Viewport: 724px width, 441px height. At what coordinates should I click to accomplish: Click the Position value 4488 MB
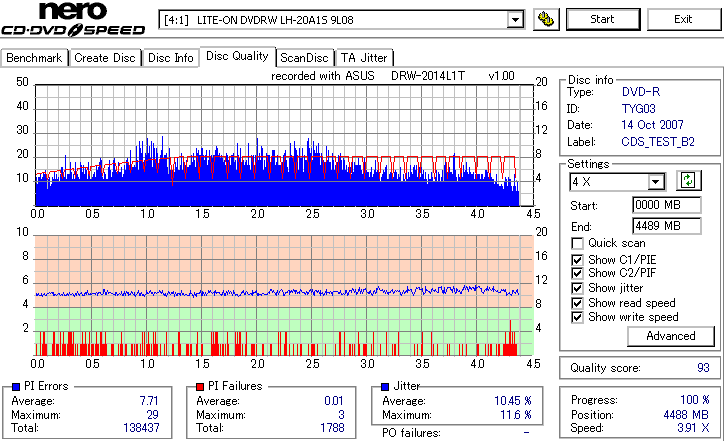[x=686, y=415]
